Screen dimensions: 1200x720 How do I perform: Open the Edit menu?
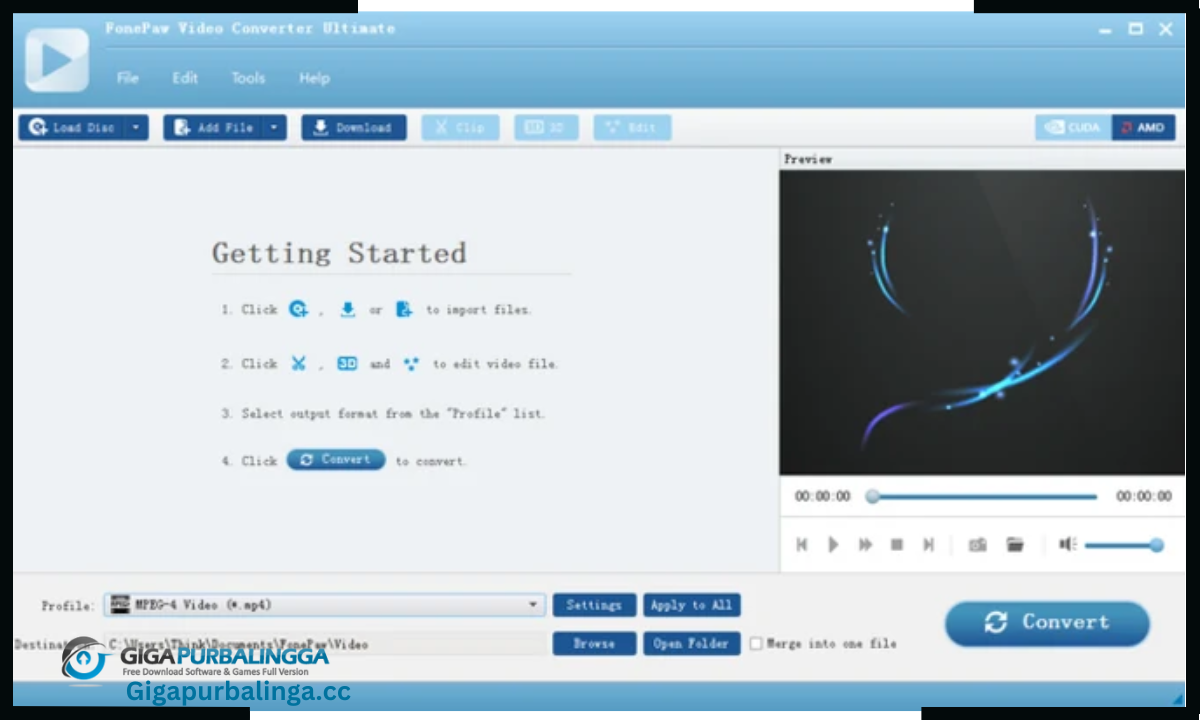pyautogui.click(x=185, y=78)
